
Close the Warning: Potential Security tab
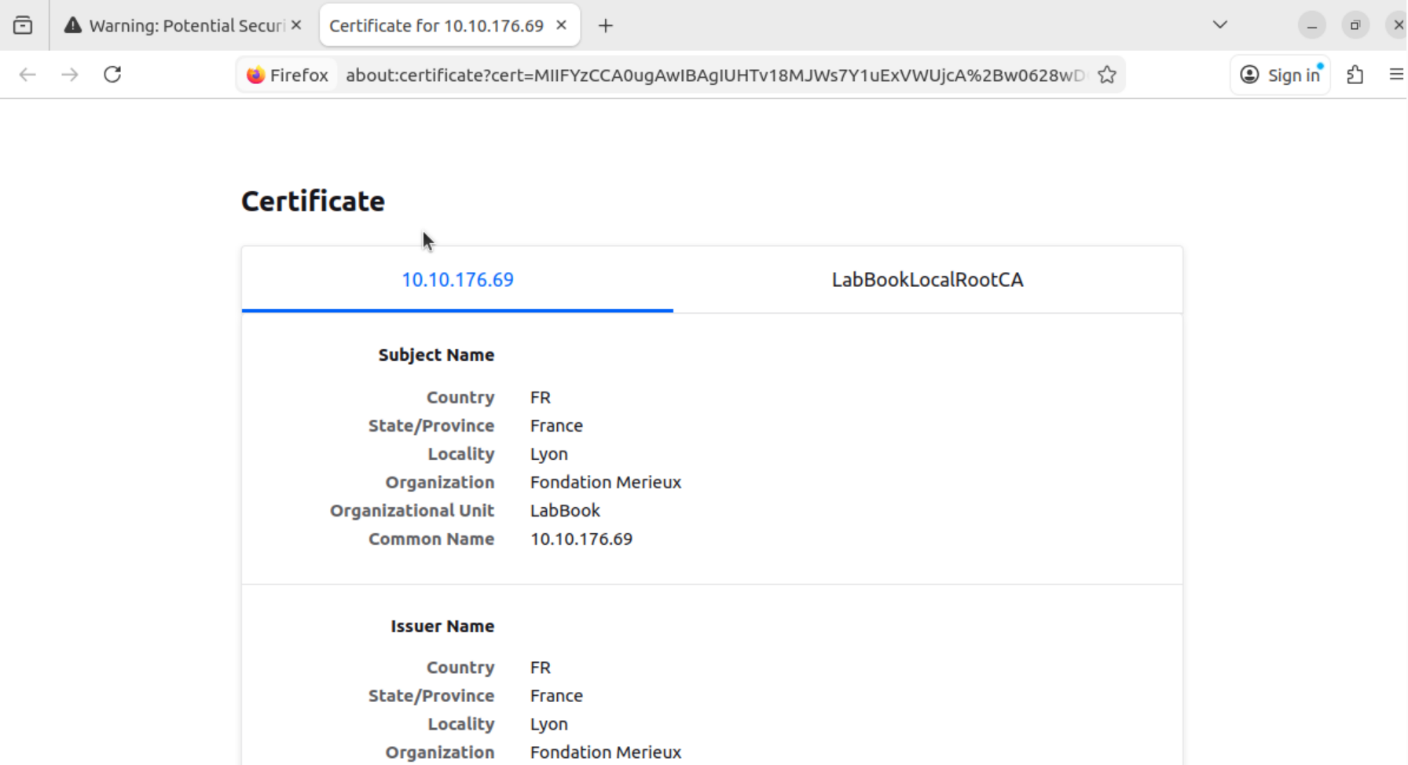pos(296,25)
